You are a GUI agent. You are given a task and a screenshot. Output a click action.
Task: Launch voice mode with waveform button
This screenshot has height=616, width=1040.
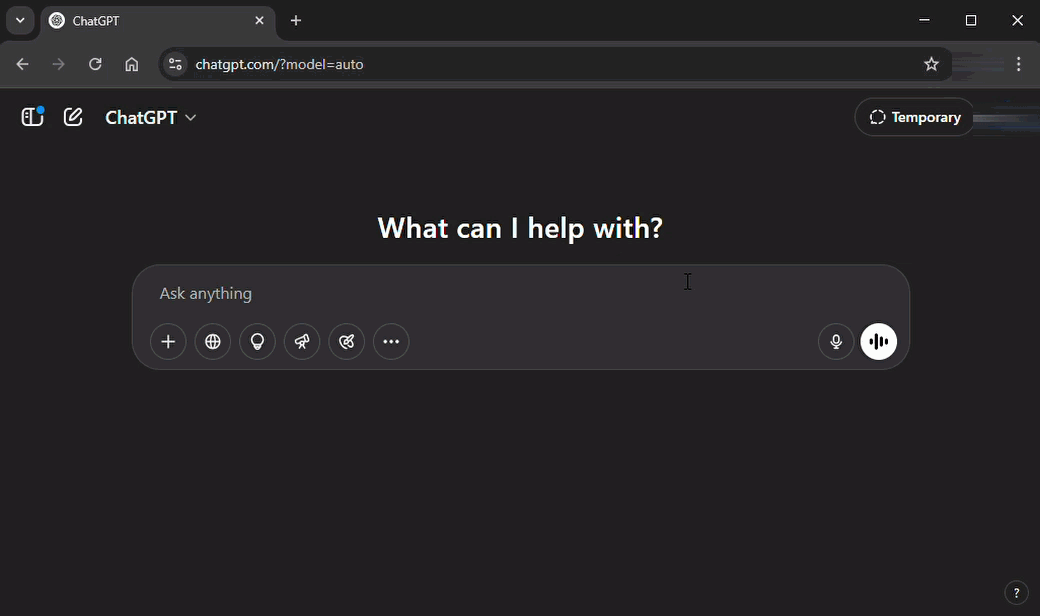(879, 341)
